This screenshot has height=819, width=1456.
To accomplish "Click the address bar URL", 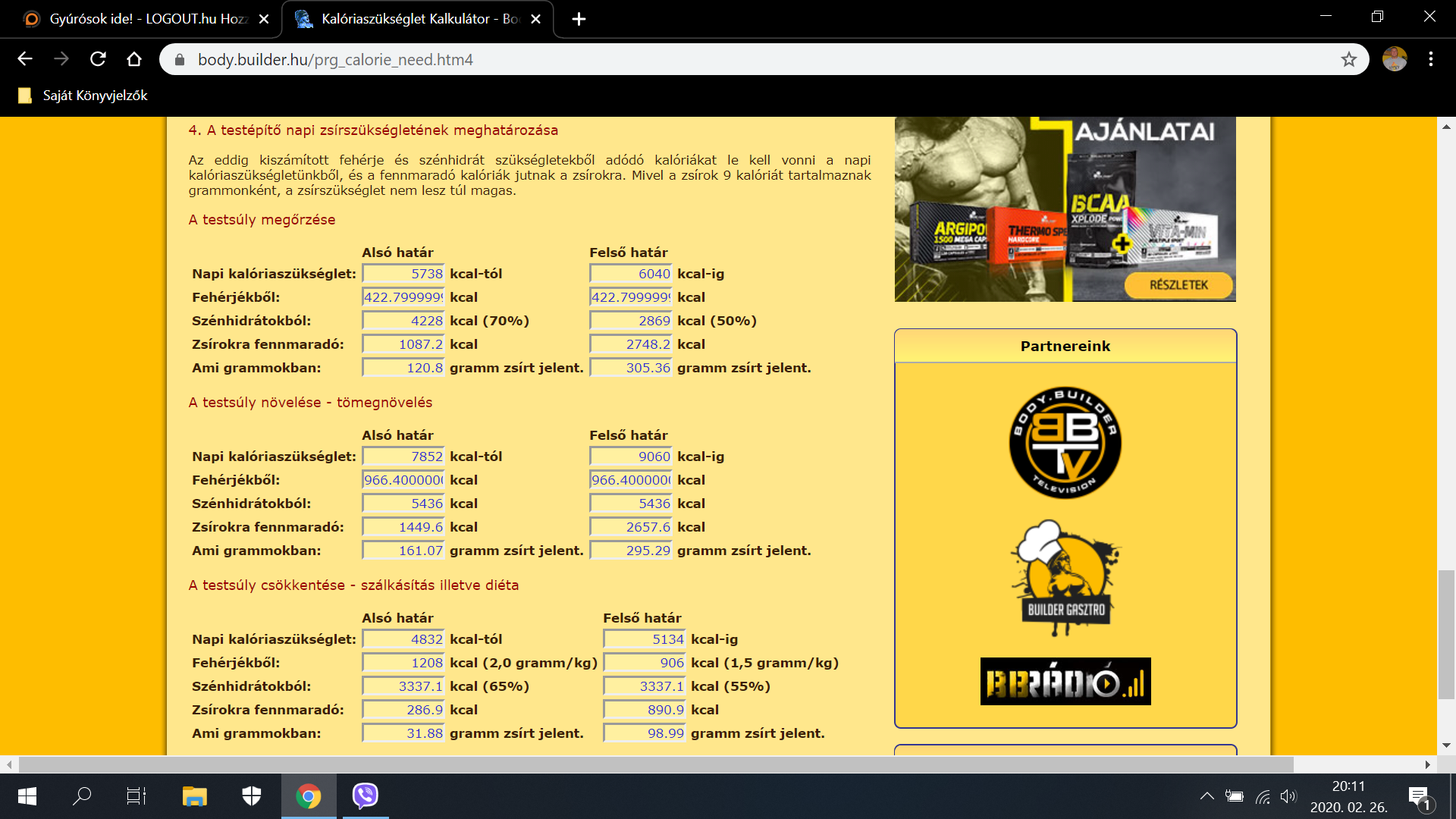I will click(x=335, y=59).
